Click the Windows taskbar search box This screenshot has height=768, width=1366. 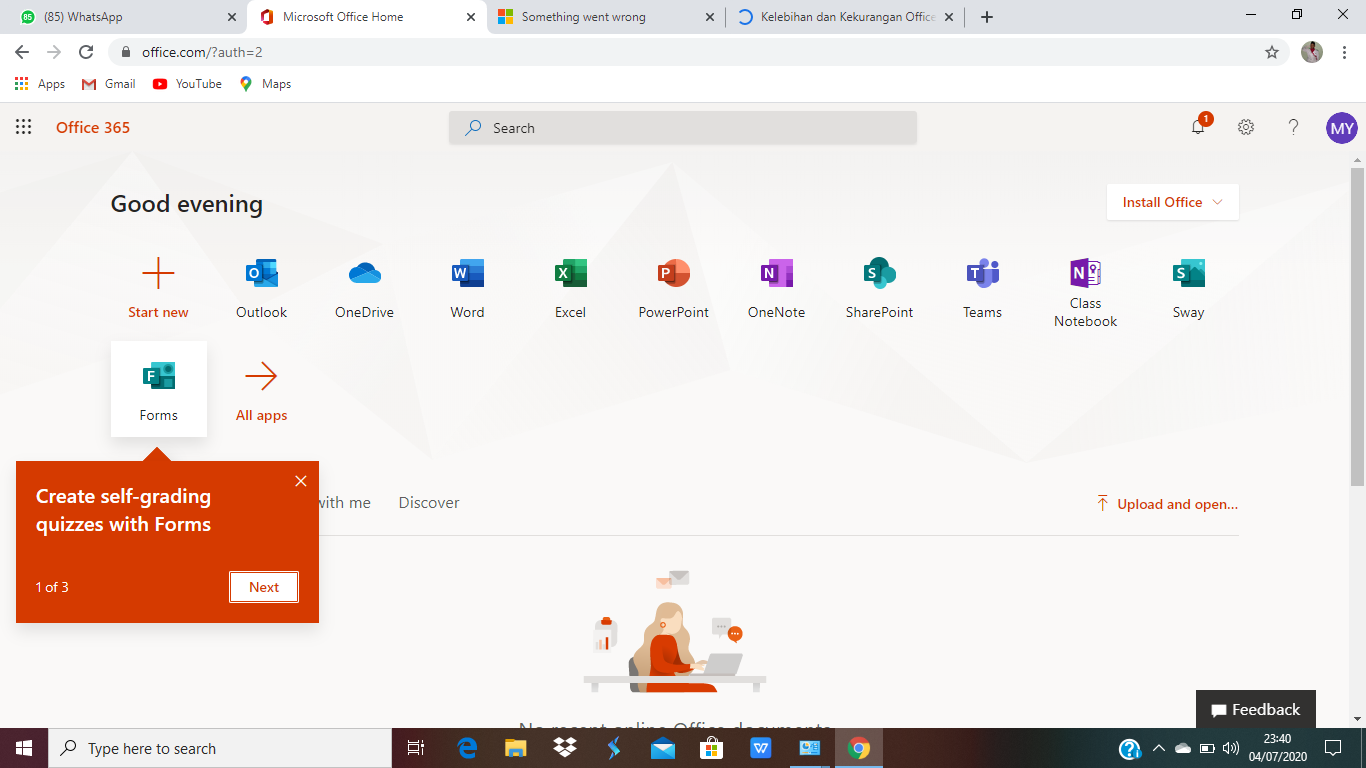click(220, 748)
